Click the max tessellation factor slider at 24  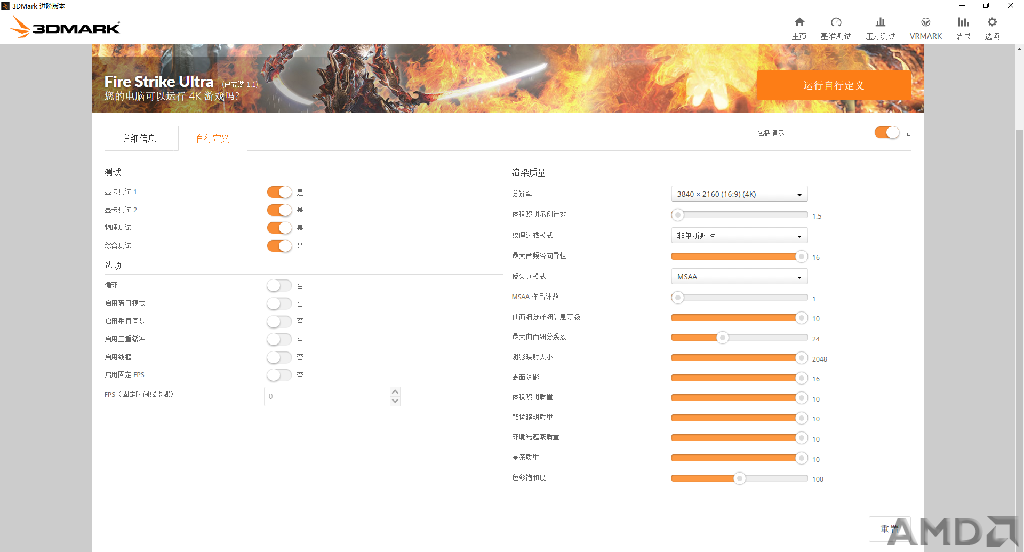739,338
